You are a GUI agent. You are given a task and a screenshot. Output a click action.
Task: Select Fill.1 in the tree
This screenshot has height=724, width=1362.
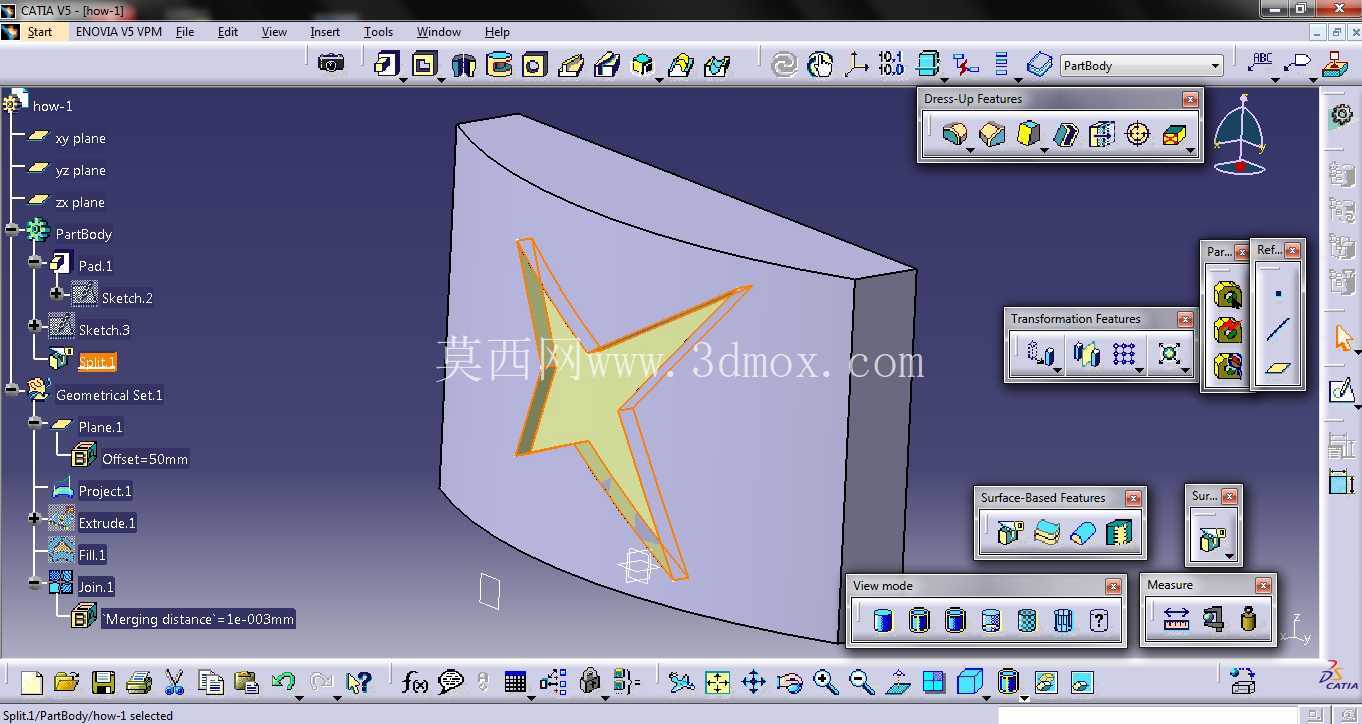92,555
